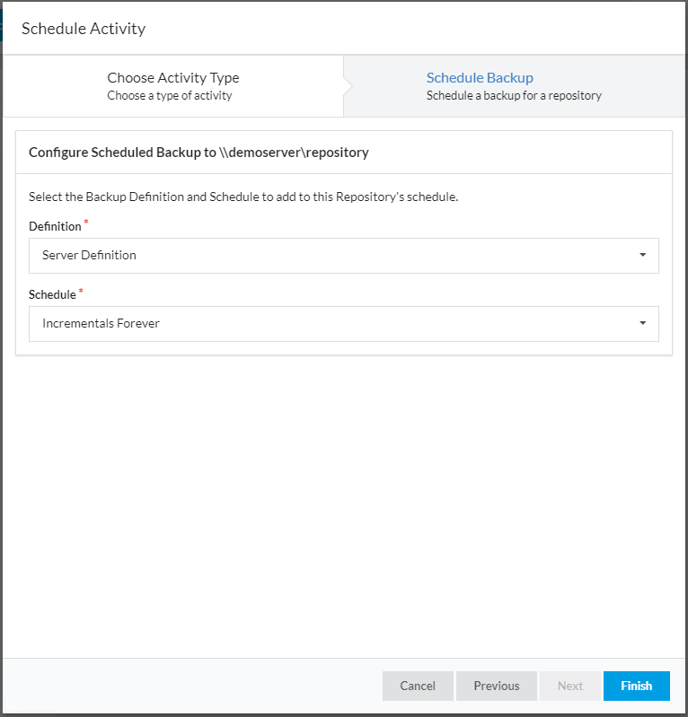Viewport: 688px width, 717px height.
Task: Click the Schedule Activity dialog title
Action: 84,28
